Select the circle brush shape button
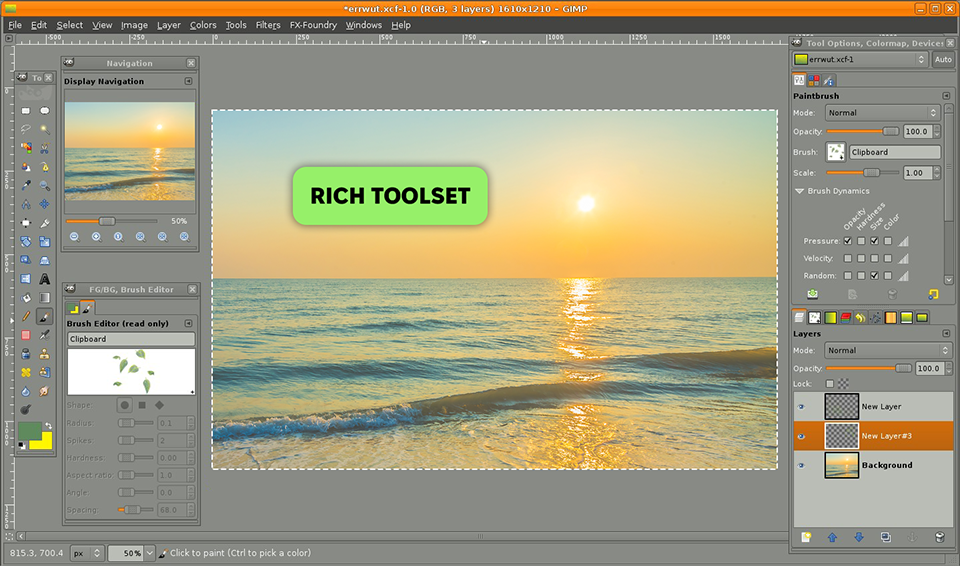960x566 pixels. [125, 406]
